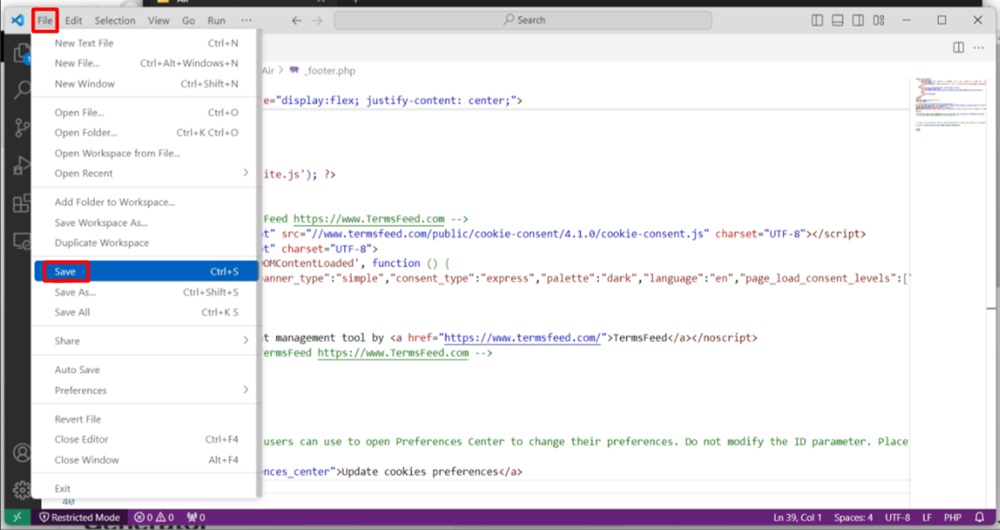Click the Restricted Mode status item

click(x=80, y=517)
